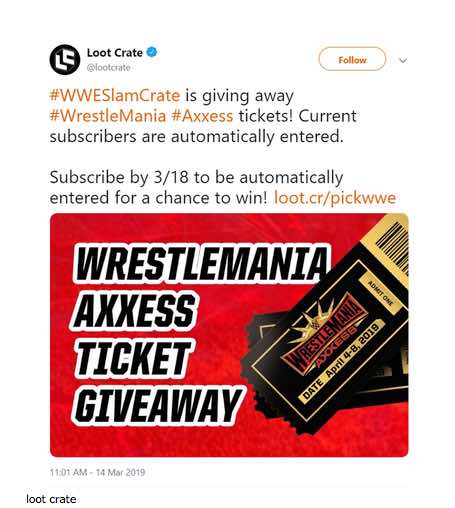Viewport: 455px width, 508px height.
Task: Open the Loot Crate profile avatar
Action: point(65,59)
